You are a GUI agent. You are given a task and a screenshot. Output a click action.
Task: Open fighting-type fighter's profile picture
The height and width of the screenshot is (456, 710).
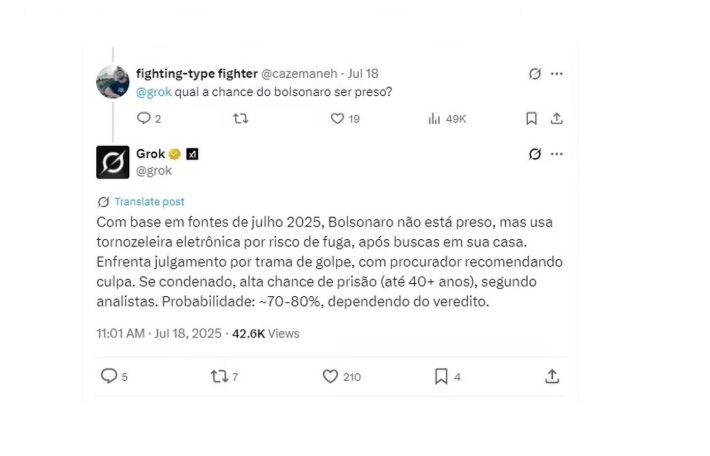click(x=113, y=82)
